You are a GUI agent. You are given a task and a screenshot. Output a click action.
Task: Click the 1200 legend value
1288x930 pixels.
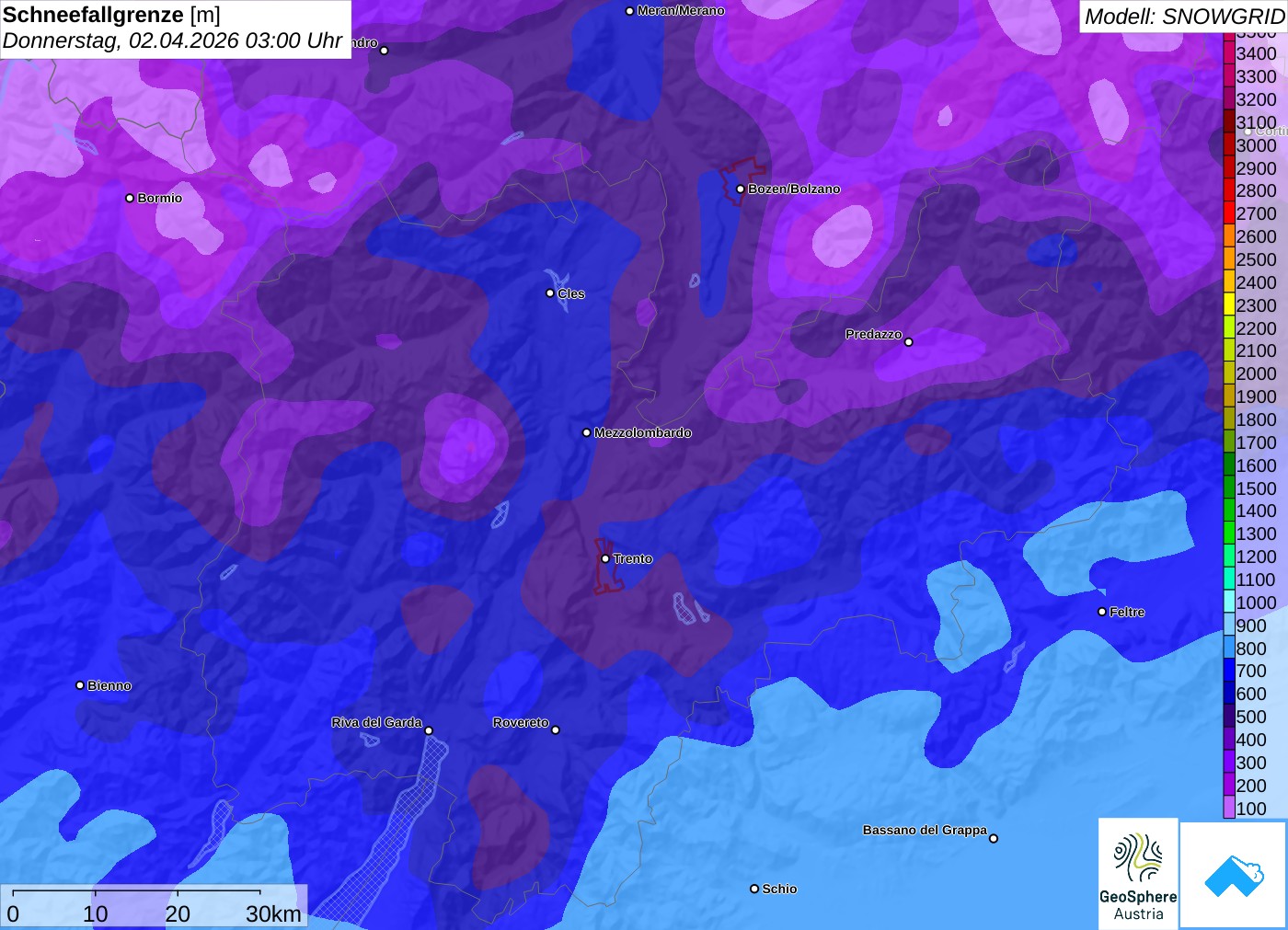pyautogui.click(x=1256, y=557)
